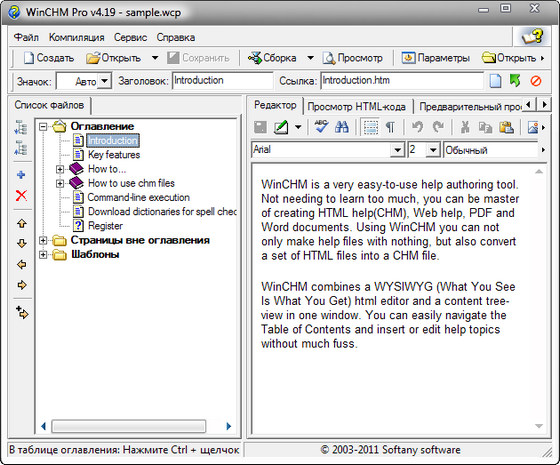The width and height of the screenshot is (560, 465).
Task: Expand the How to... node
Action: [60, 169]
